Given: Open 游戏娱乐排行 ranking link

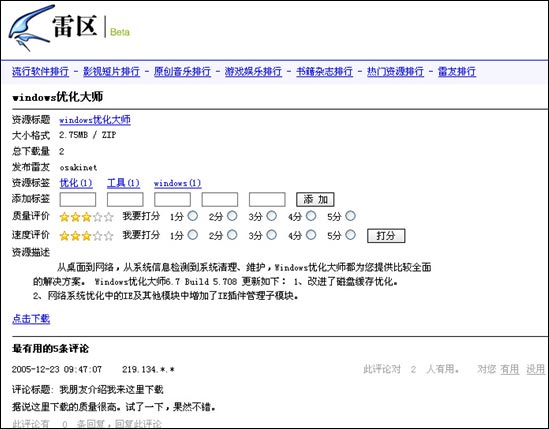Looking at the screenshot, I should (253, 72).
